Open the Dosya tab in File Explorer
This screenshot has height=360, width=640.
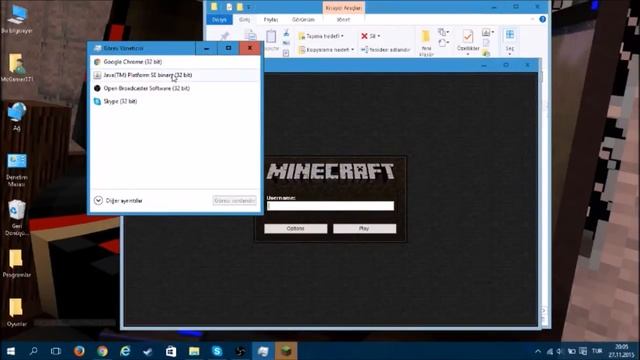point(219,20)
